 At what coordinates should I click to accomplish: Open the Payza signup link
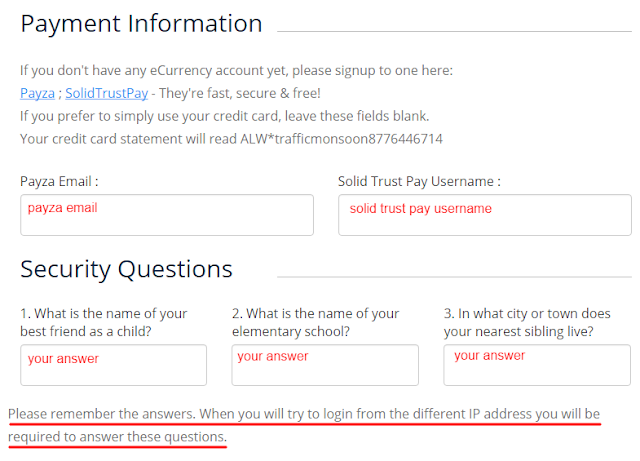(37, 94)
